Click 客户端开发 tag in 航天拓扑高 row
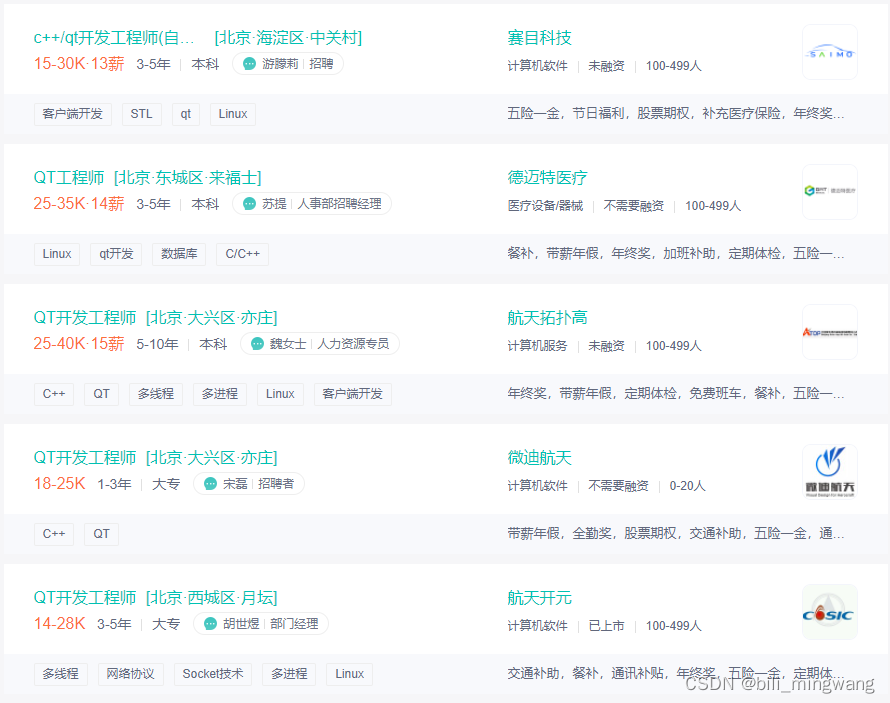The image size is (890, 703). (x=352, y=394)
